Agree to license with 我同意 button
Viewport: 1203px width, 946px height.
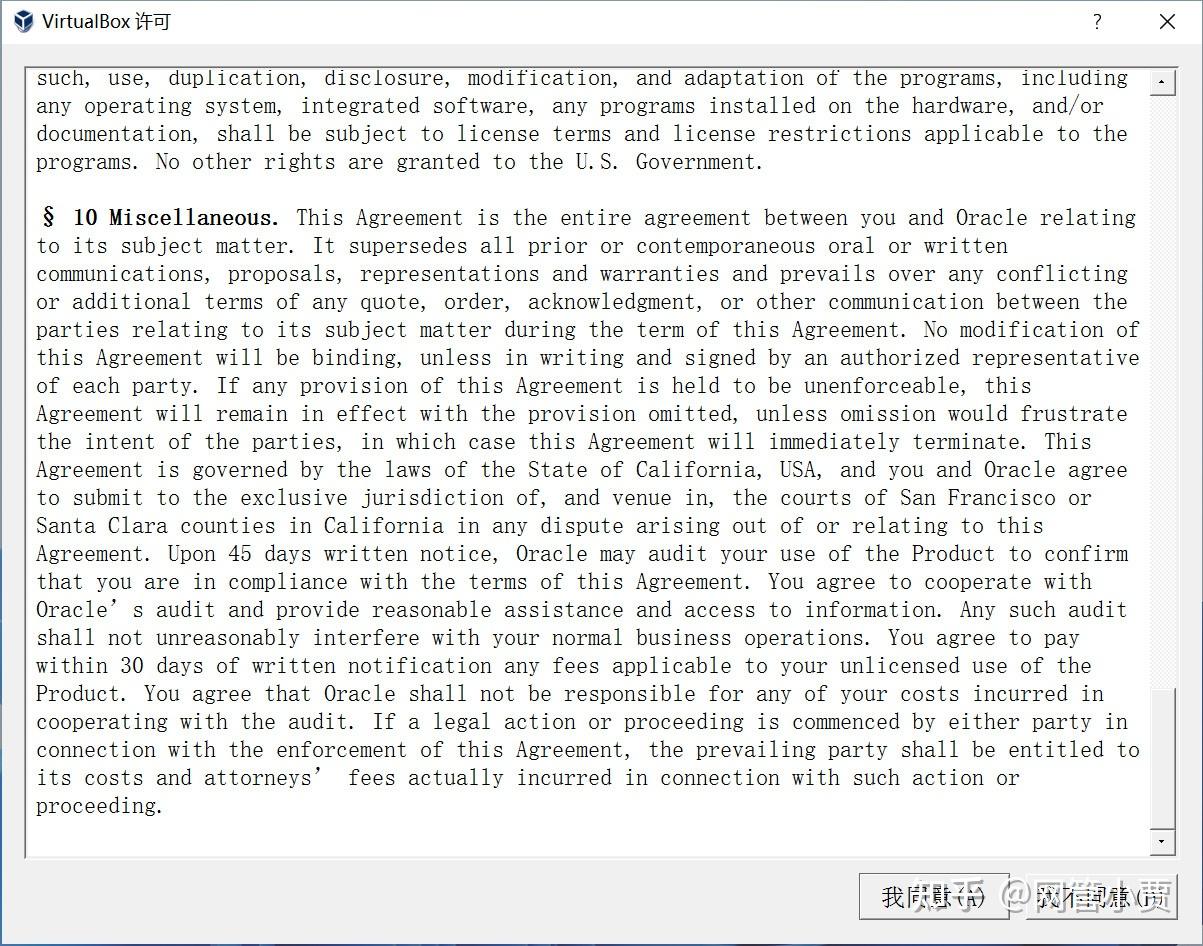(x=934, y=897)
